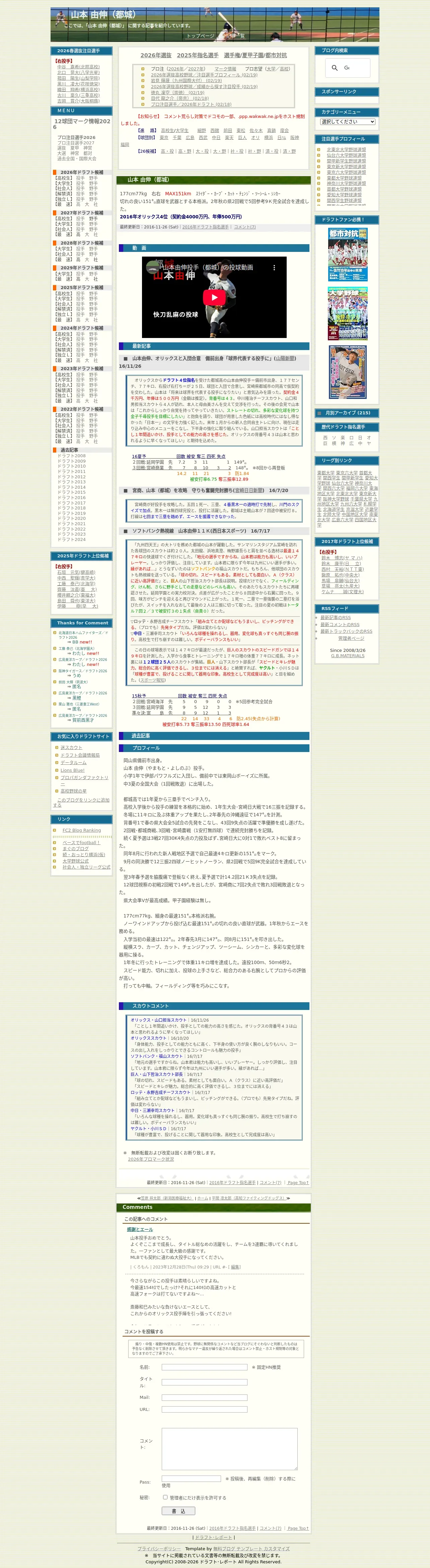430x1568 pixels.
Task: Expand the 月別アーカイブ (215) section
Action: [347, 413]
